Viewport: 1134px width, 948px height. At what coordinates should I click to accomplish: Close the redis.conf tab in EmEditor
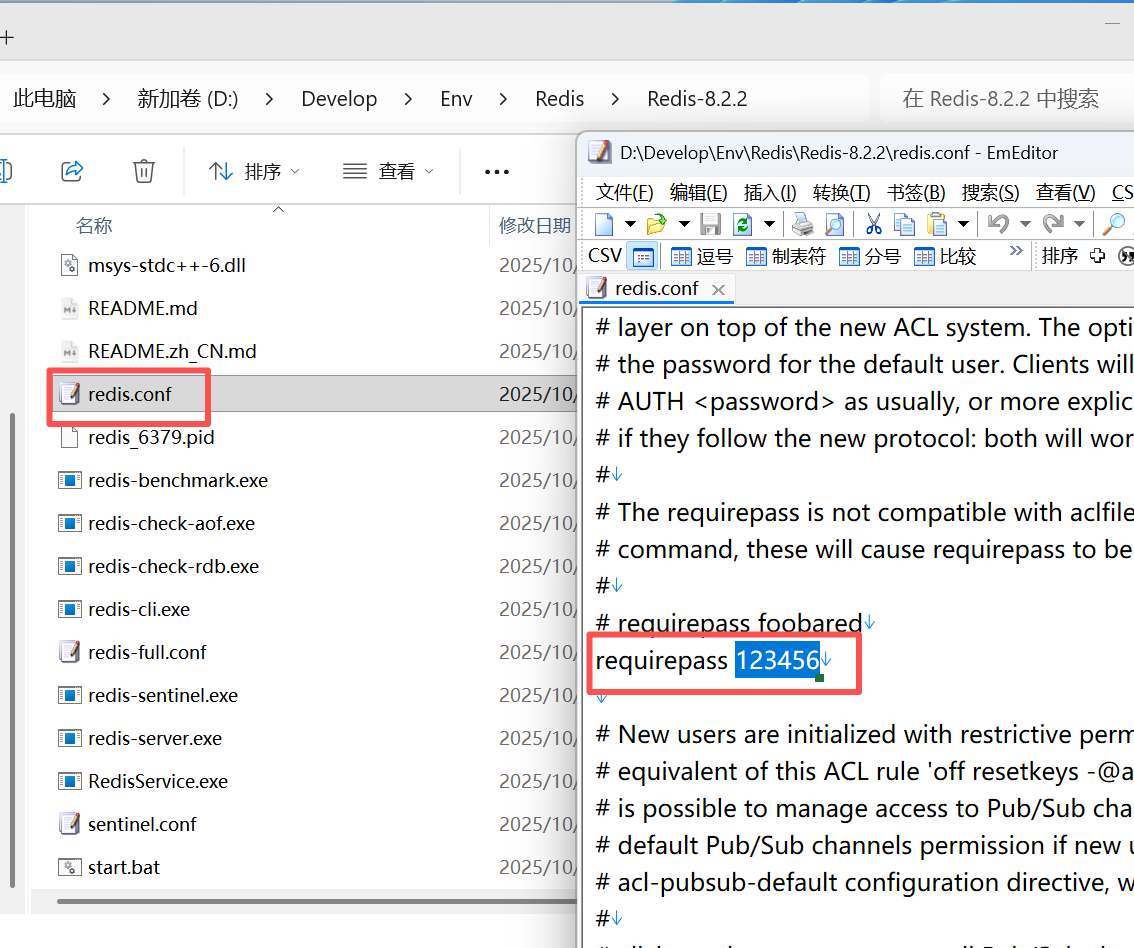coord(718,289)
